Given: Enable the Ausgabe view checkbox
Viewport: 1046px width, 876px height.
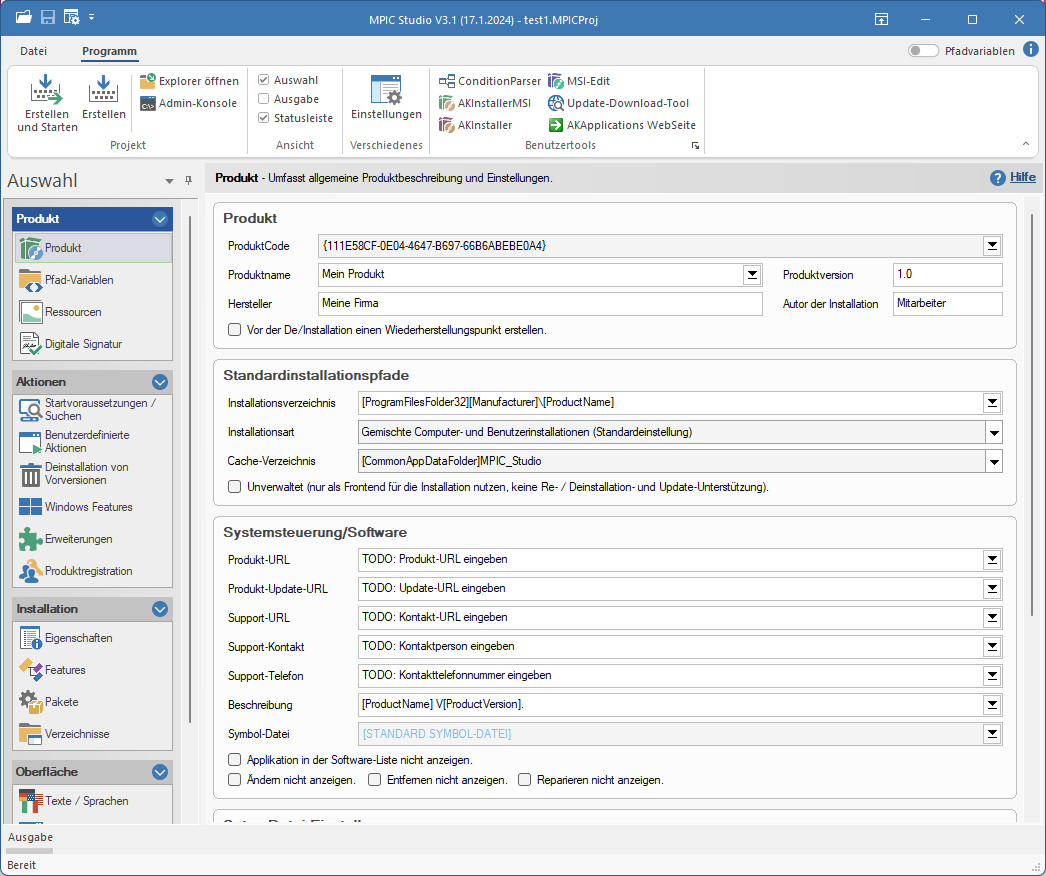Looking at the screenshot, I should [x=264, y=99].
